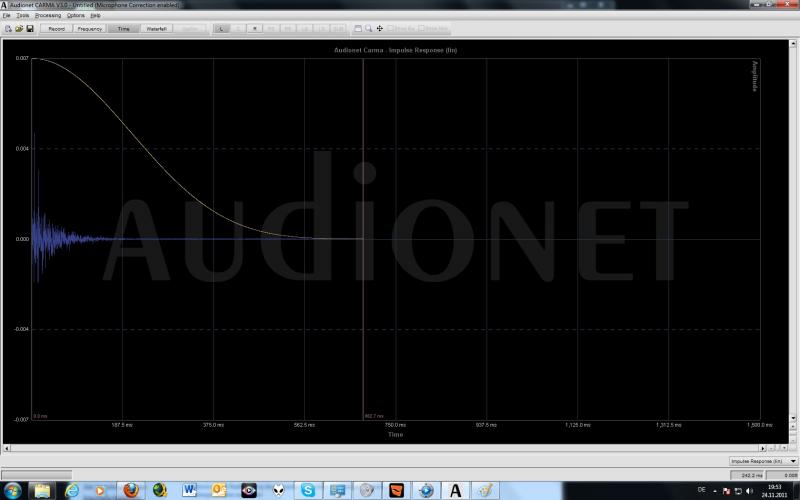The width and height of the screenshot is (800, 500).
Task: Click the zoom rectangle window icon
Action: [x=359, y=29]
